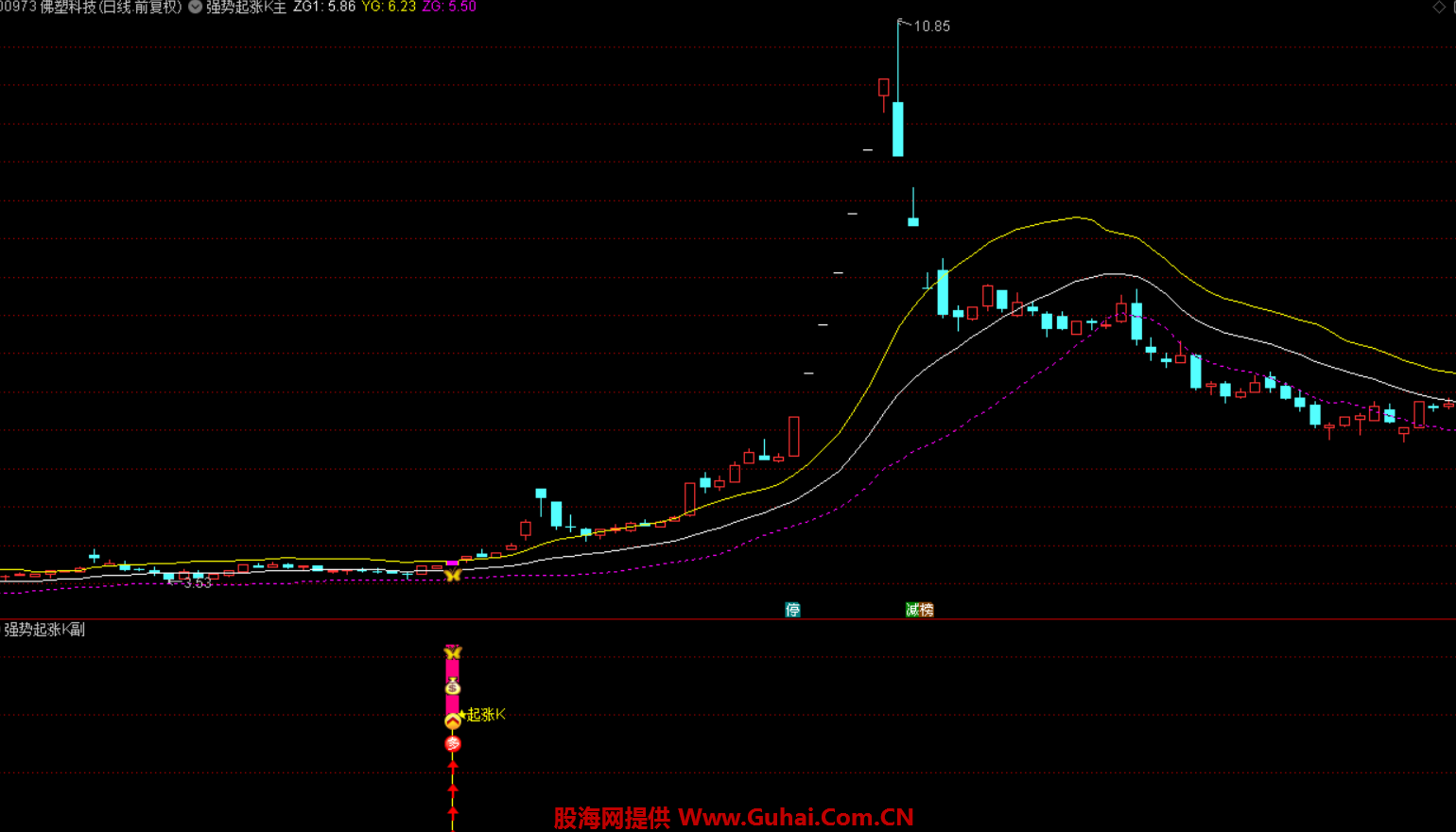Click the ZG1: 5.86 indicator value
The image size is (1456, 832).
(324, 7)
